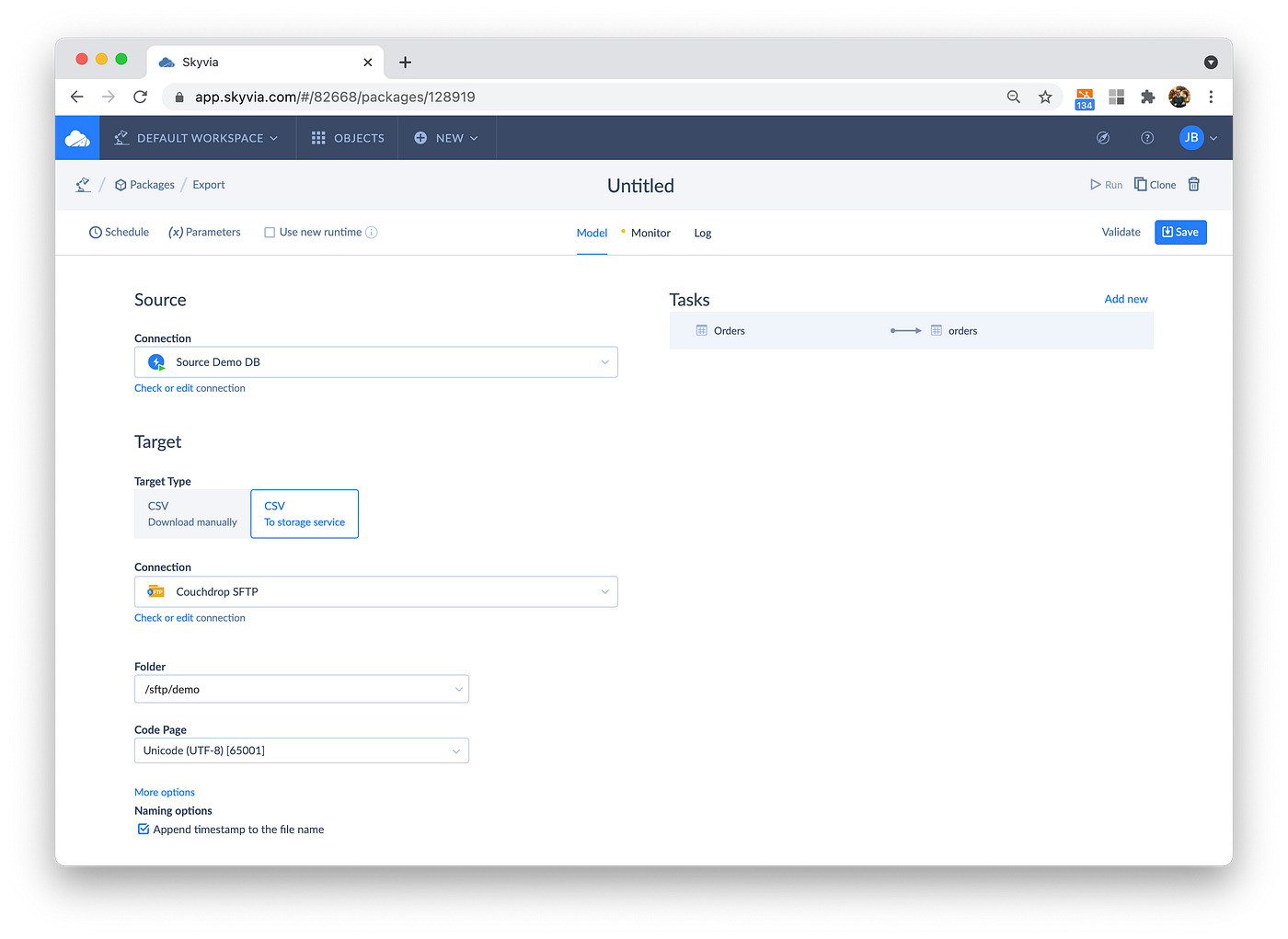Delete the package using the trash icon
Viewport: 1288px width, 939px height.
[1194, 184]
